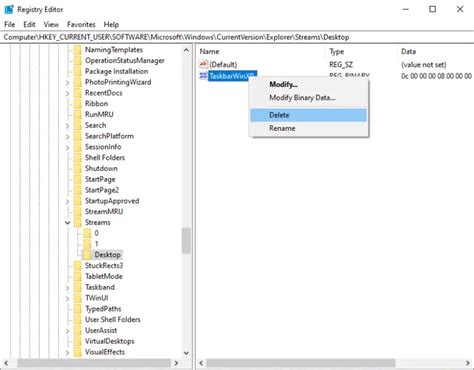Select the (Default) value name
The height and width of the screenshot is (370, 474).
click(x=223, y=65)
